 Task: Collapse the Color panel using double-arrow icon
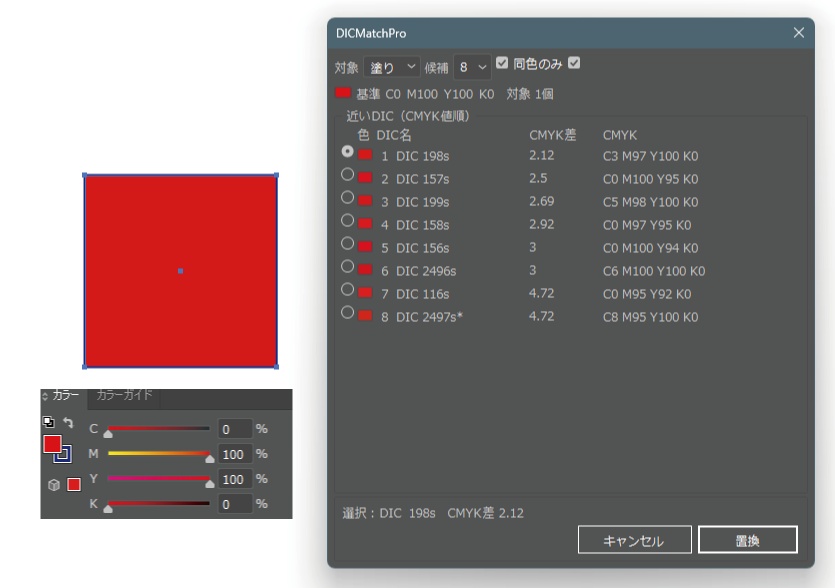point(45,396)
